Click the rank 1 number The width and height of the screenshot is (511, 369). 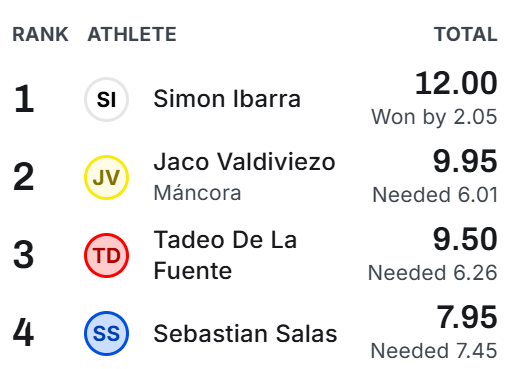coord(24,99)
